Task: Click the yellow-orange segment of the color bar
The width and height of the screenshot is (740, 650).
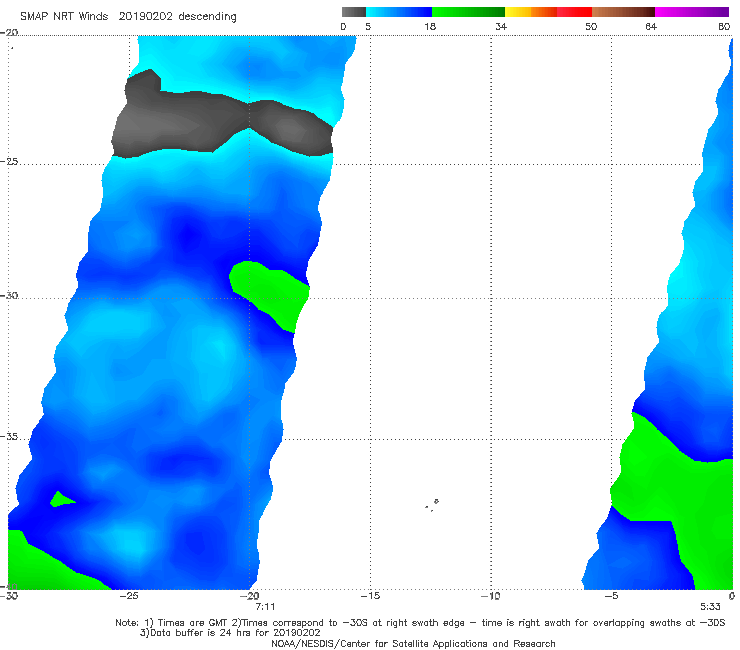Action: click(531, 12)
